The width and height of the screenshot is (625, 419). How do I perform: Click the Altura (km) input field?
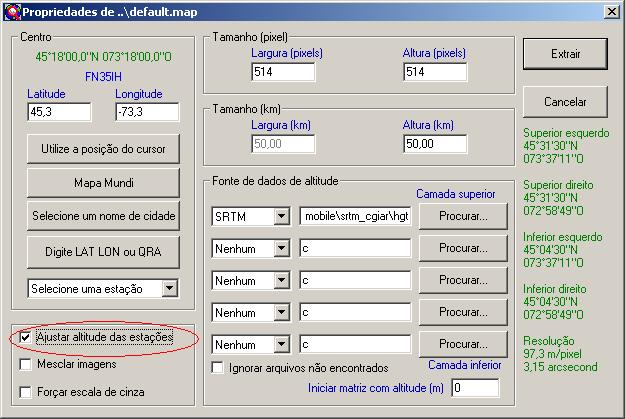(435, 144)
